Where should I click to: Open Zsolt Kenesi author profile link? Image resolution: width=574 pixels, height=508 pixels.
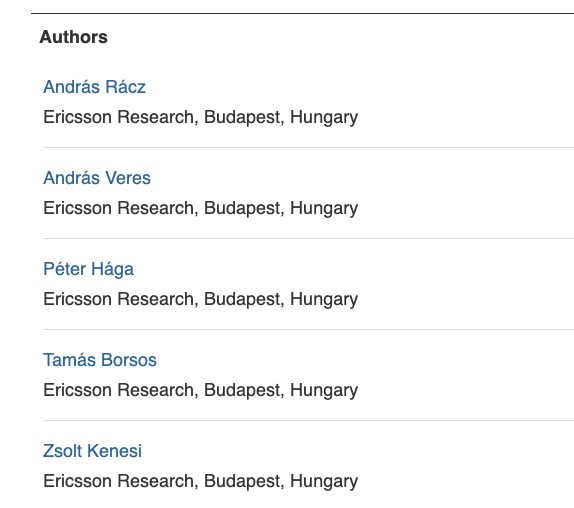pyautogui.click(x=92, y=451)
